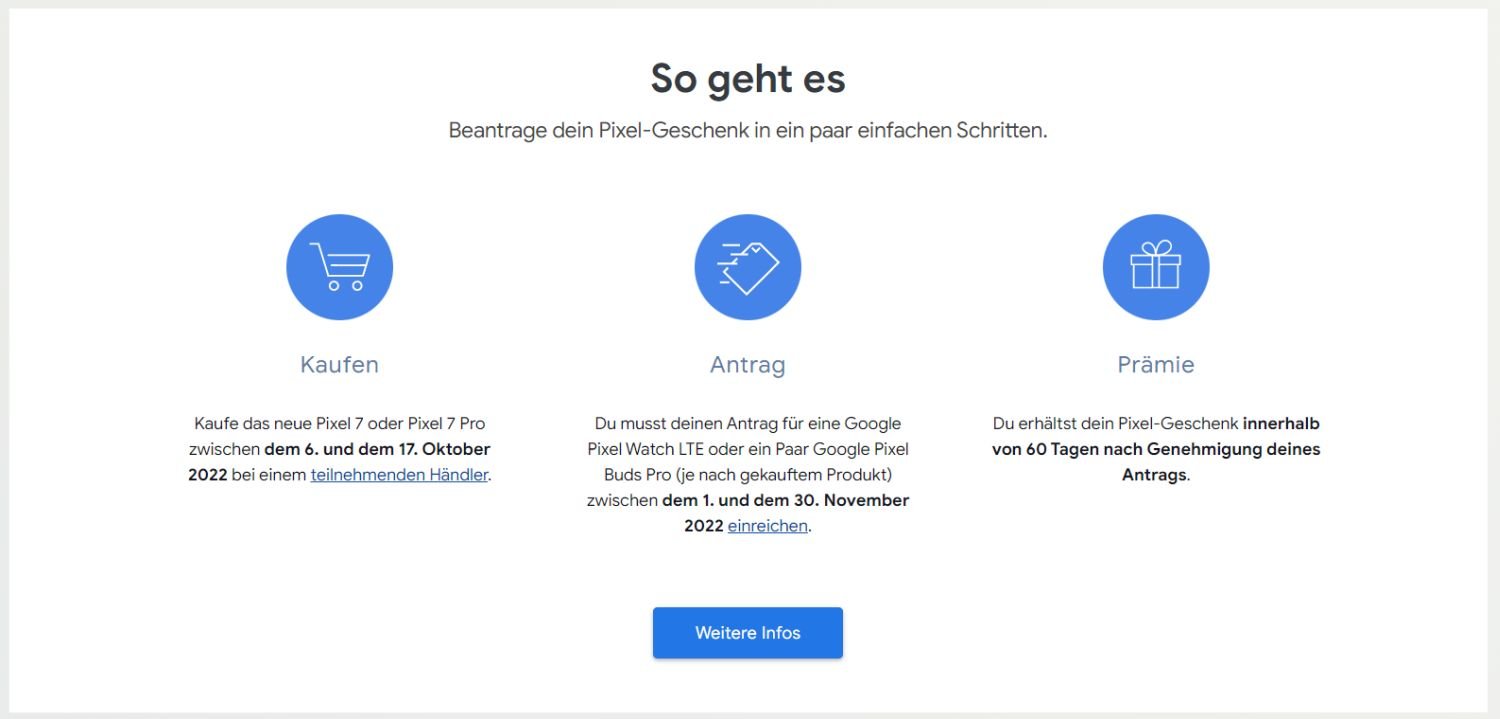Image resolution: width=1500 pixels, height=719 pixels.
Task: Follow the einreichen link
Action: click(767, 526)
